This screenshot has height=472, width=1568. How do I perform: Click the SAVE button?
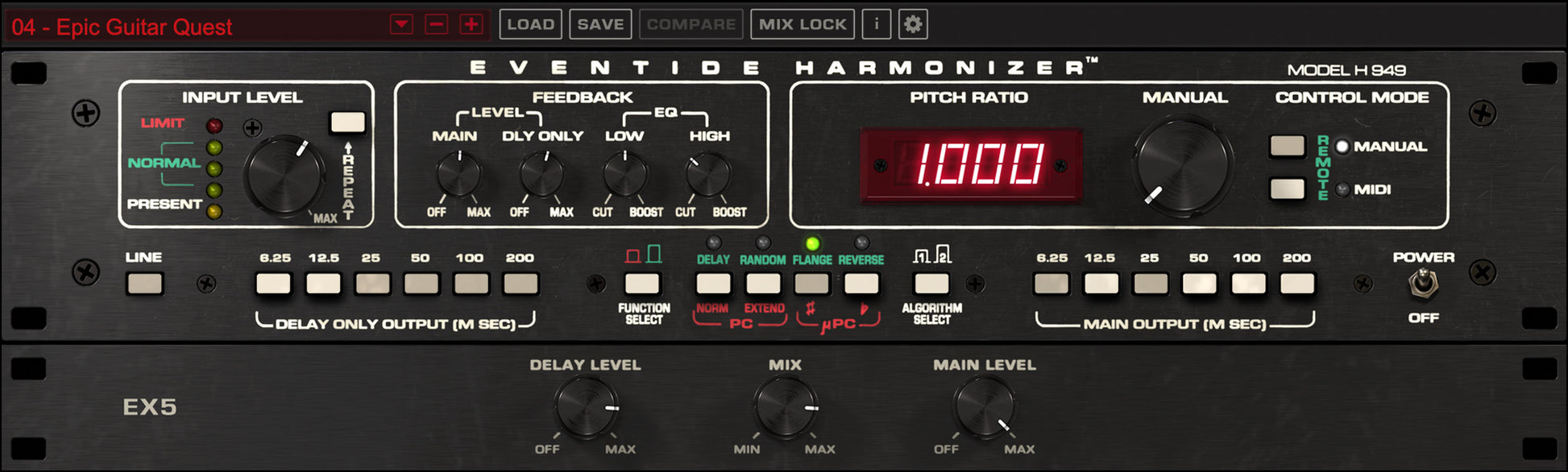(600, 24)
